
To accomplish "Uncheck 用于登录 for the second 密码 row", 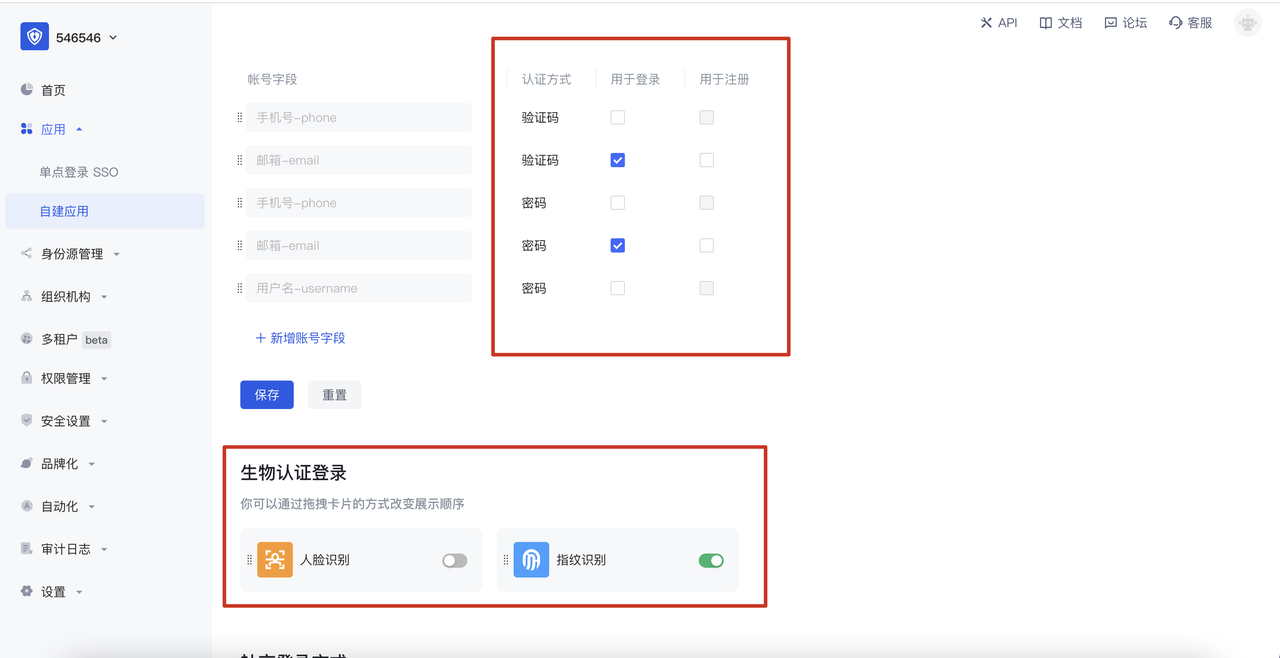I will pos(617,245).
